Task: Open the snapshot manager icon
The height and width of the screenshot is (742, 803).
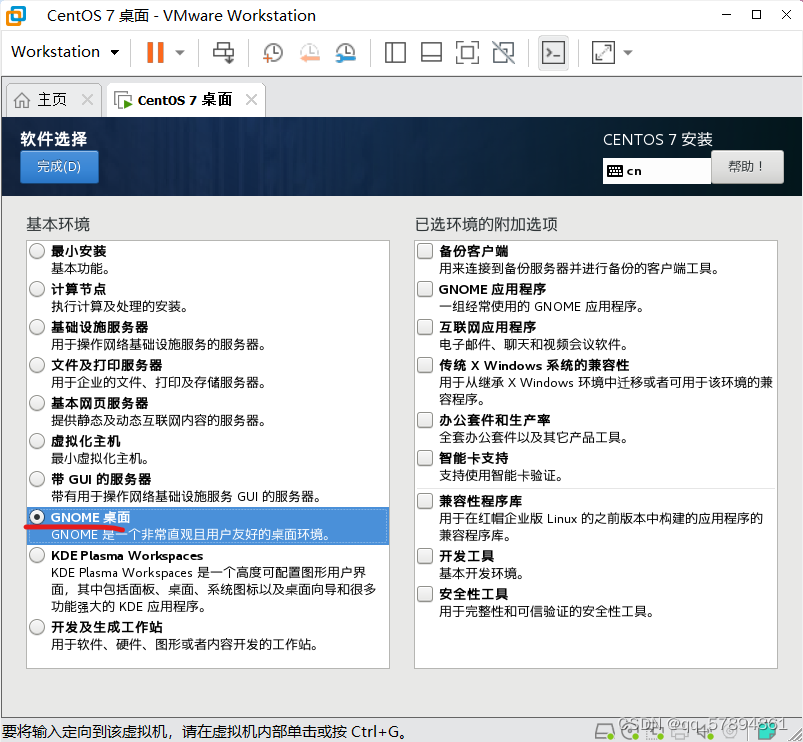Action: point(346,52)
